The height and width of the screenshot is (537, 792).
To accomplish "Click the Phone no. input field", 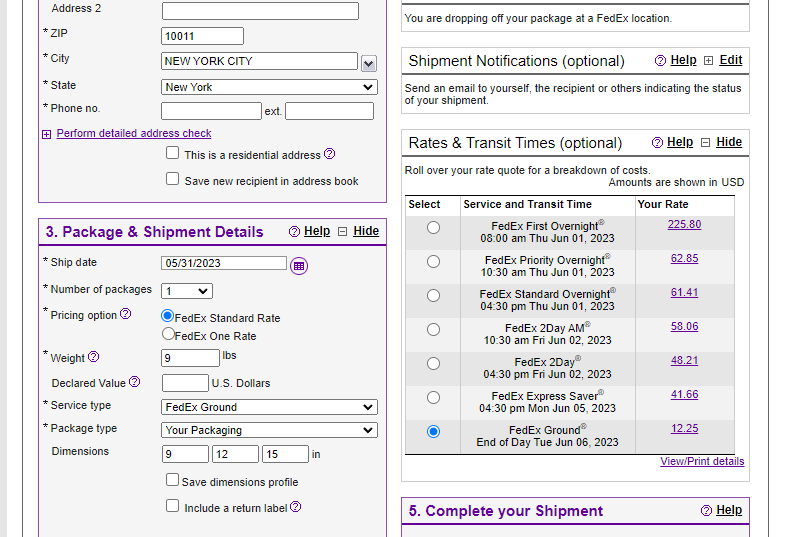I will coord(211,111).
